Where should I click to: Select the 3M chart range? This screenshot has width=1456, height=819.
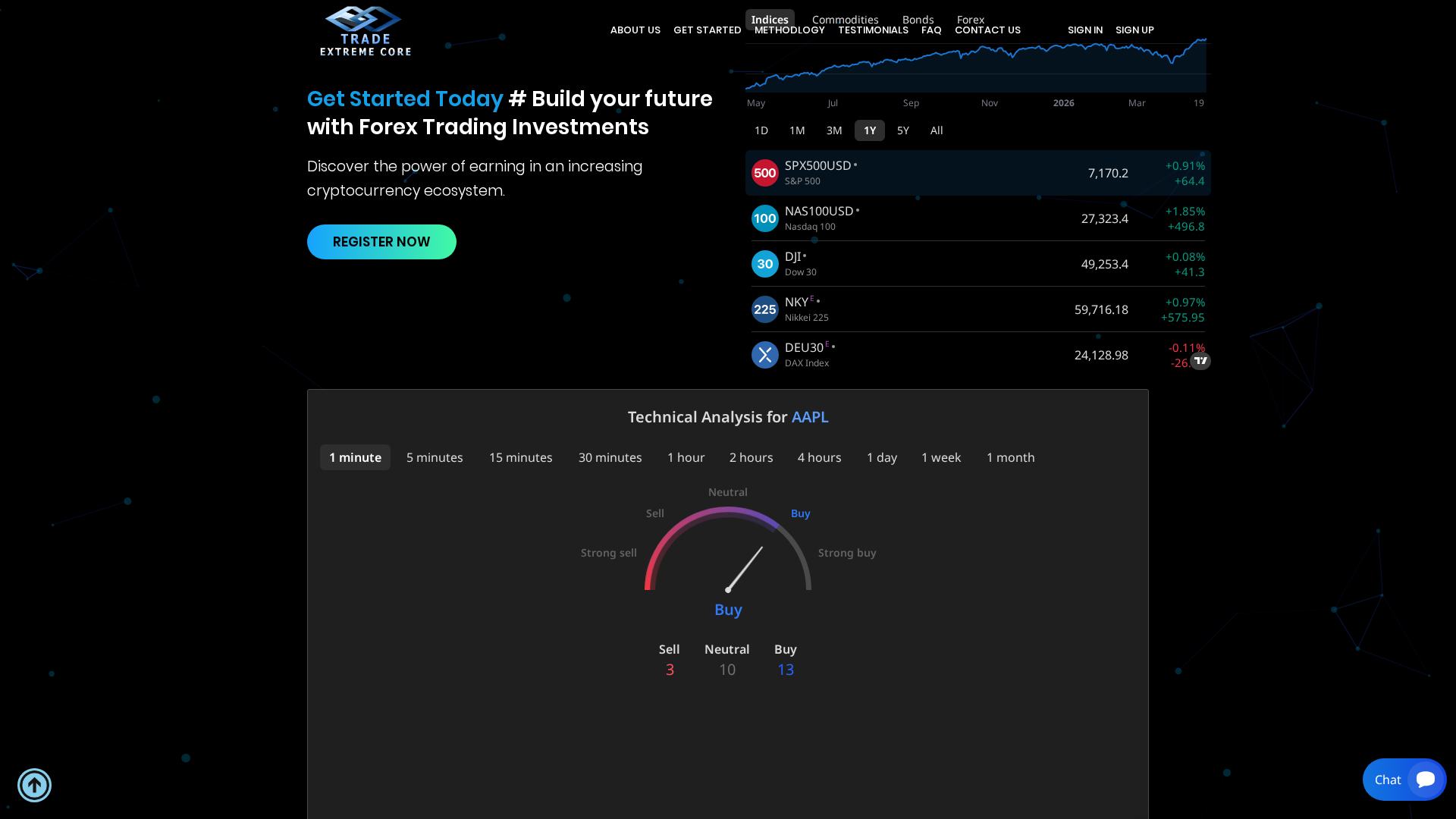pos(834,130)
